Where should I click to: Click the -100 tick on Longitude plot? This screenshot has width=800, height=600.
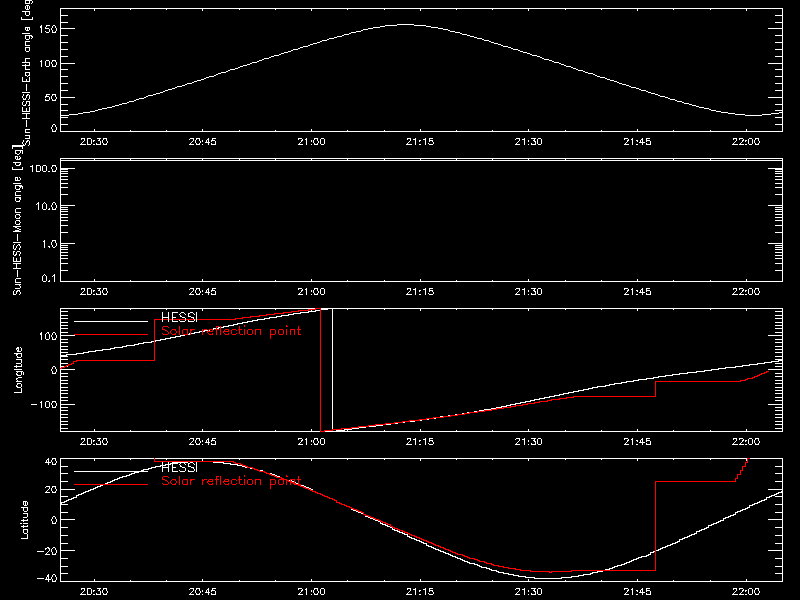(44, 404)
